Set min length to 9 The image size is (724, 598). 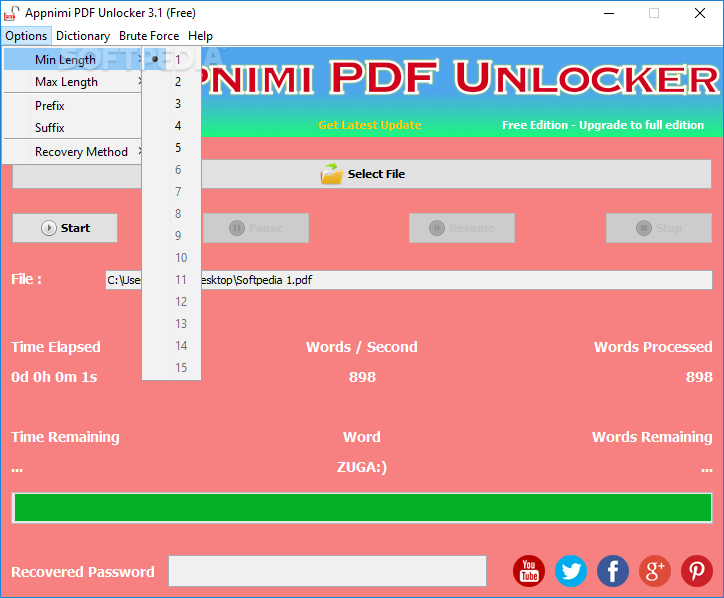[x=172, y=236]
